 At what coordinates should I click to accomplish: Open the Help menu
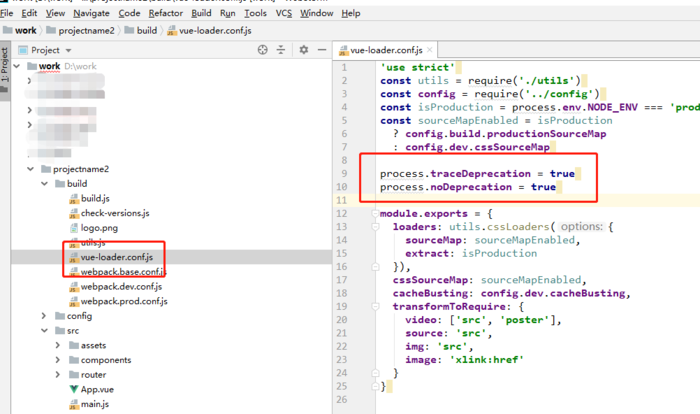(x=351, y=13)
